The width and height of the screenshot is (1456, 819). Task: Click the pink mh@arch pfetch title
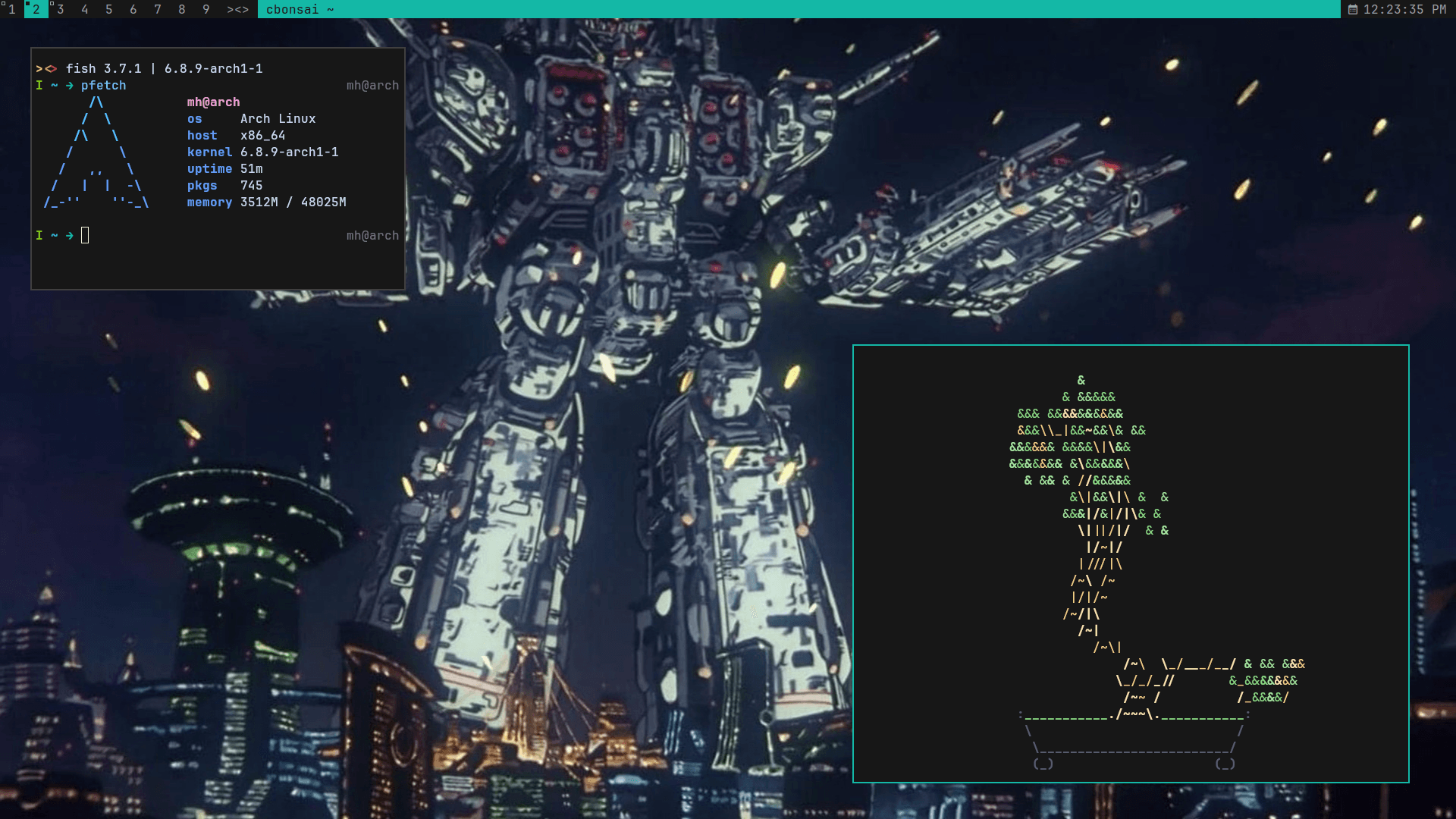coord(213,102)
